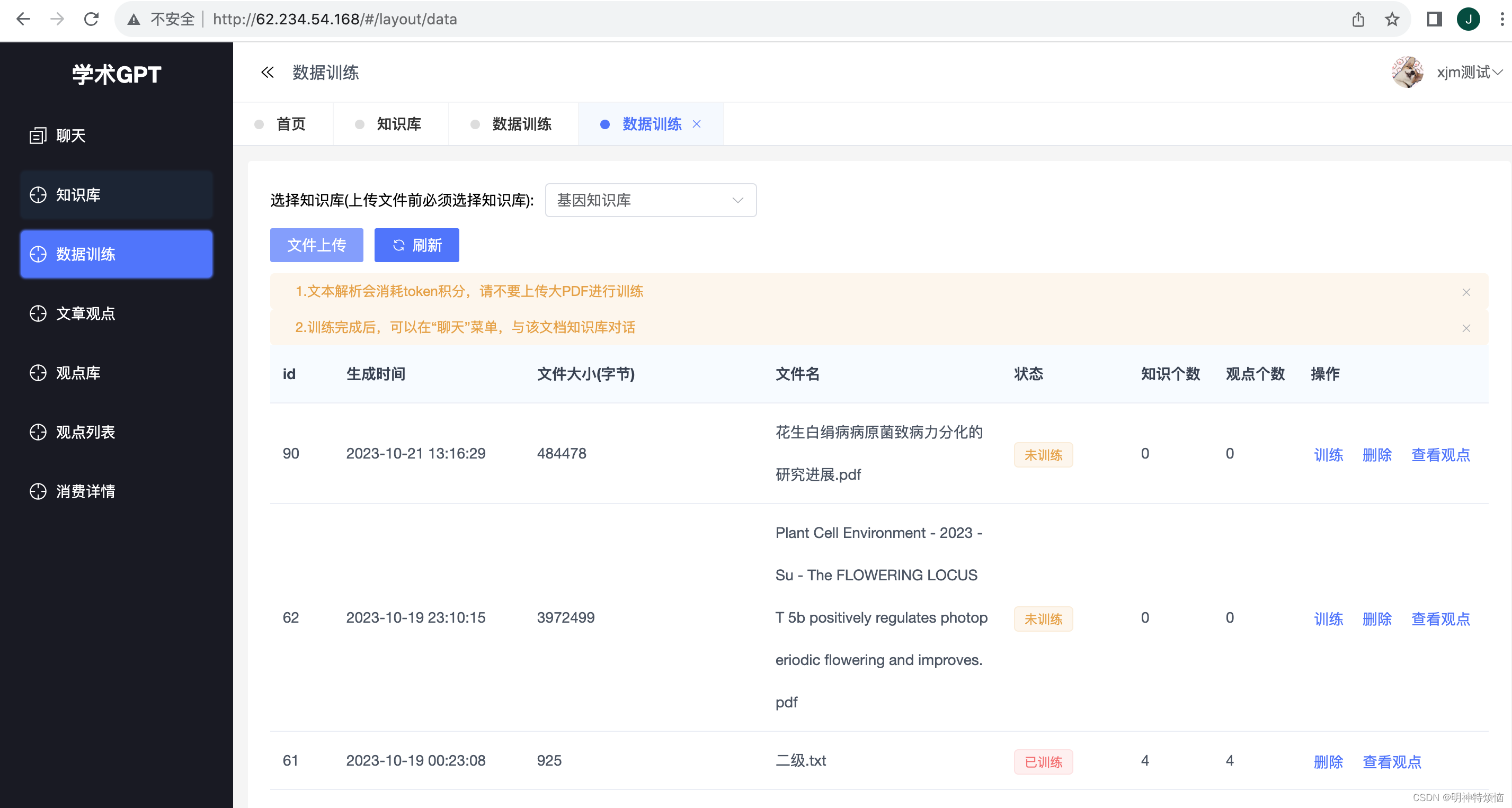1512x808 pixels.
Task: Expand the xjm测试 user menu
Action: [1469, 72]
